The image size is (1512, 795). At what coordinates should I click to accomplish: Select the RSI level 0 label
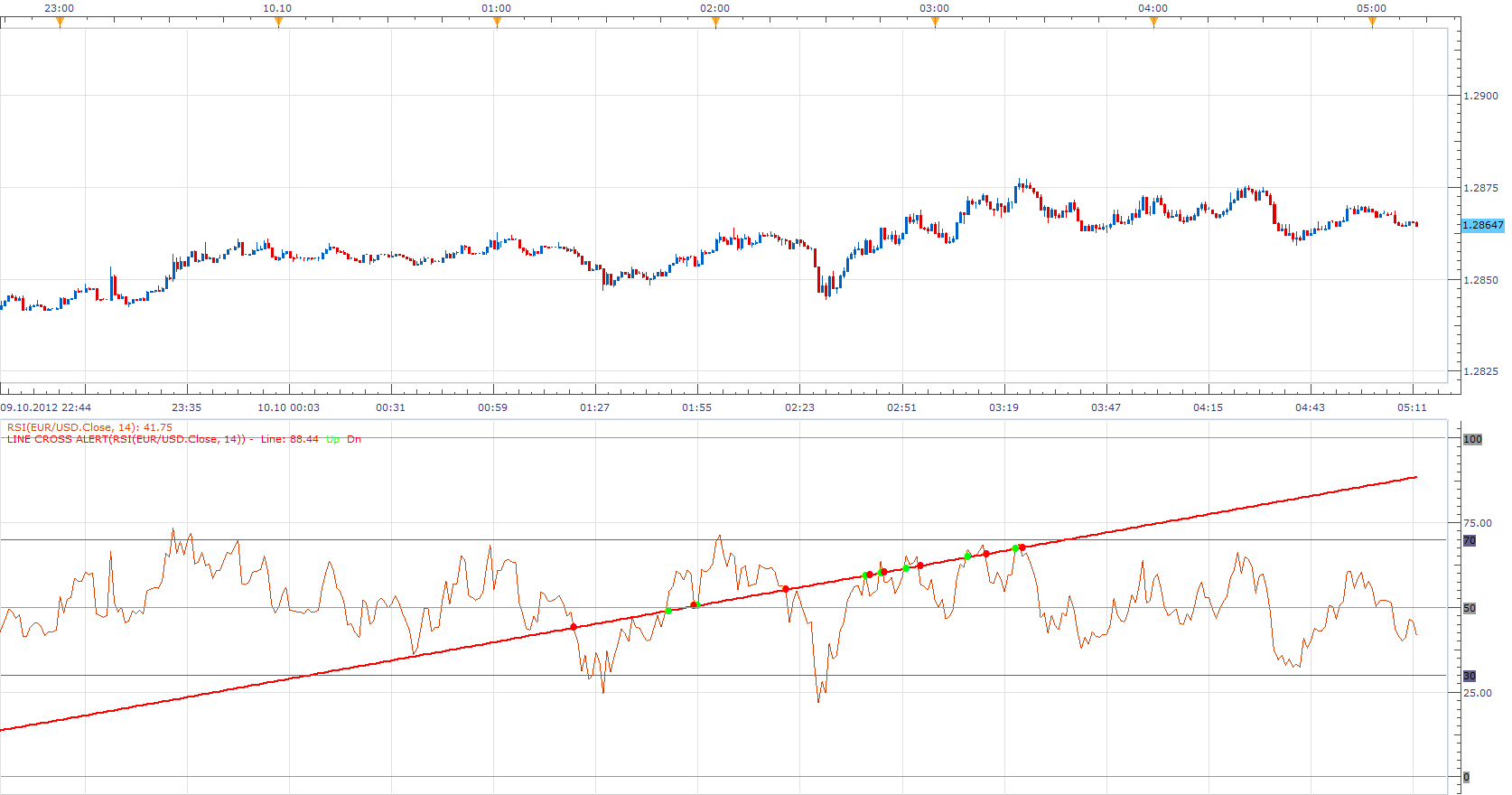pyautogui.click(x=1466, y=777)
